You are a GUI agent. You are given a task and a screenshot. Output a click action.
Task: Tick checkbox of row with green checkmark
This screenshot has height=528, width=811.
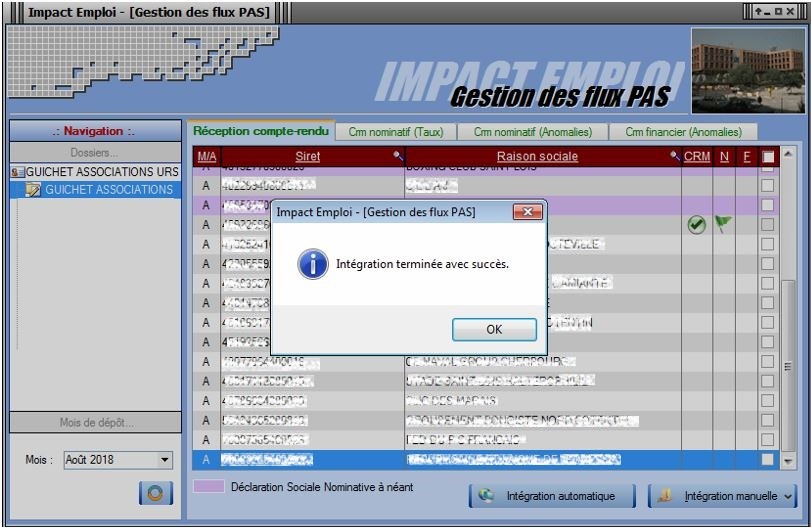pos(768,224)
